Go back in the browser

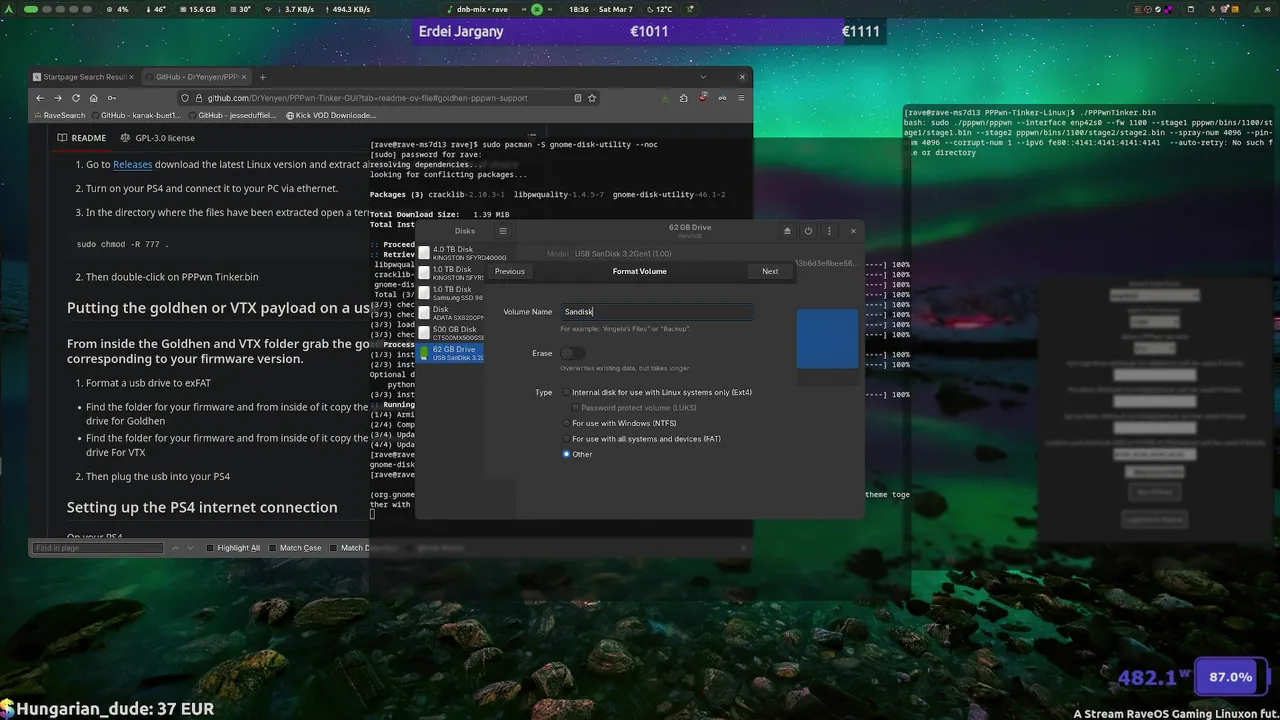click(40, 98)
